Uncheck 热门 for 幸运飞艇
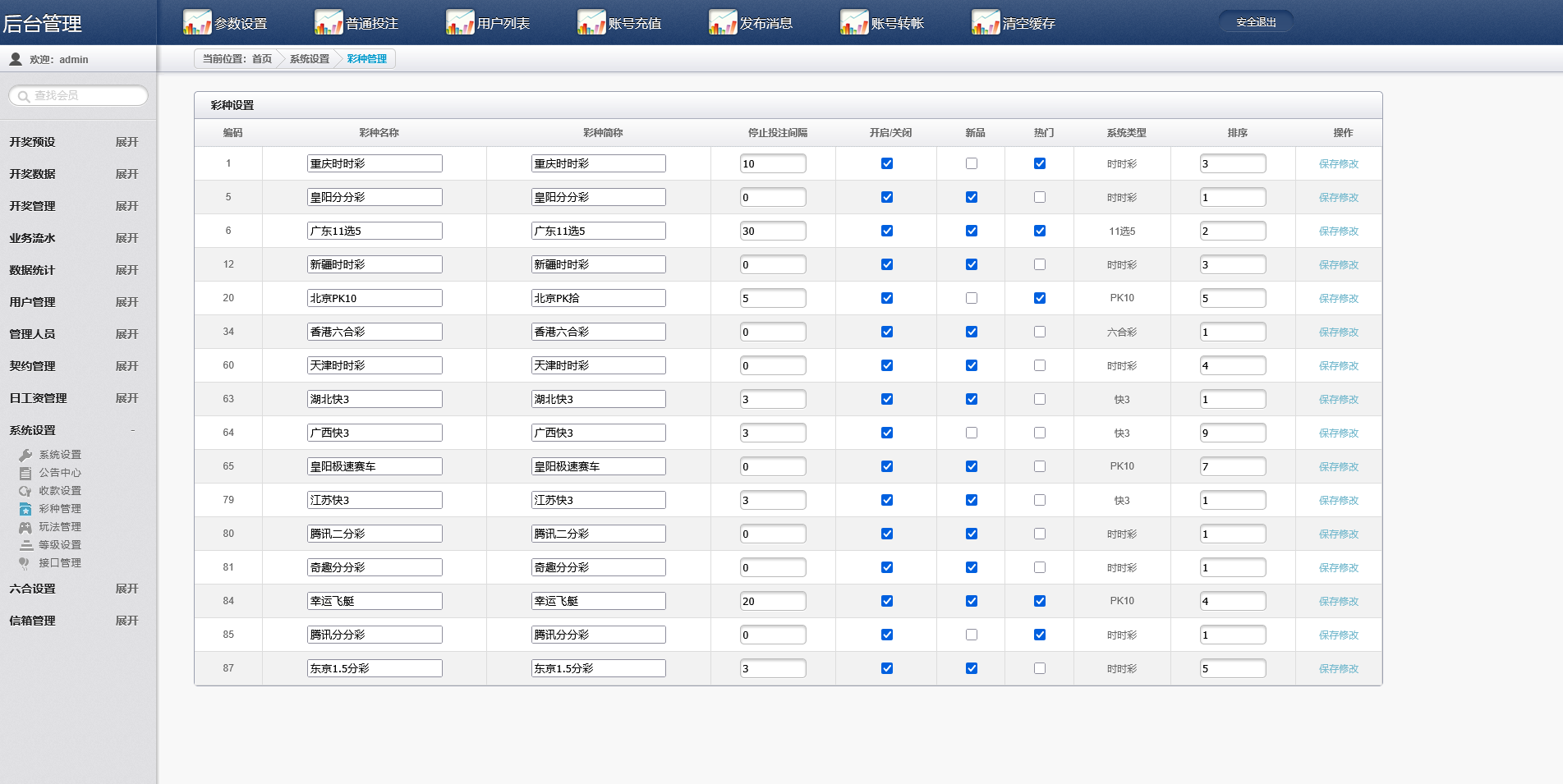 pyautogui.click(x=1040, y=601)
